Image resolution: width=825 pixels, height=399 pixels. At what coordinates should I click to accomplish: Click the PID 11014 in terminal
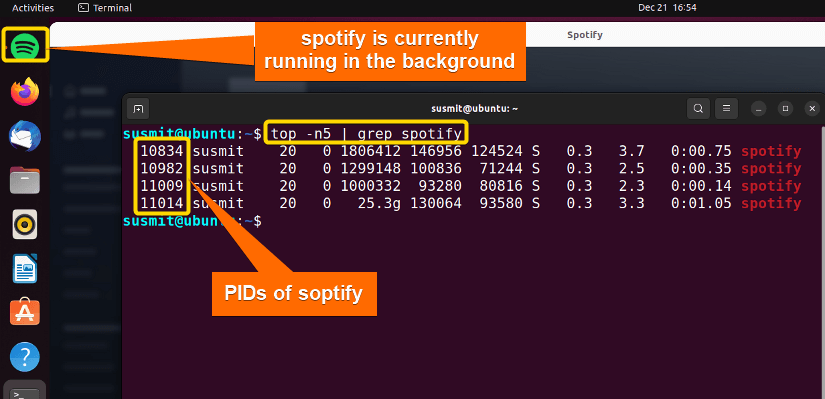coord(162,203)
